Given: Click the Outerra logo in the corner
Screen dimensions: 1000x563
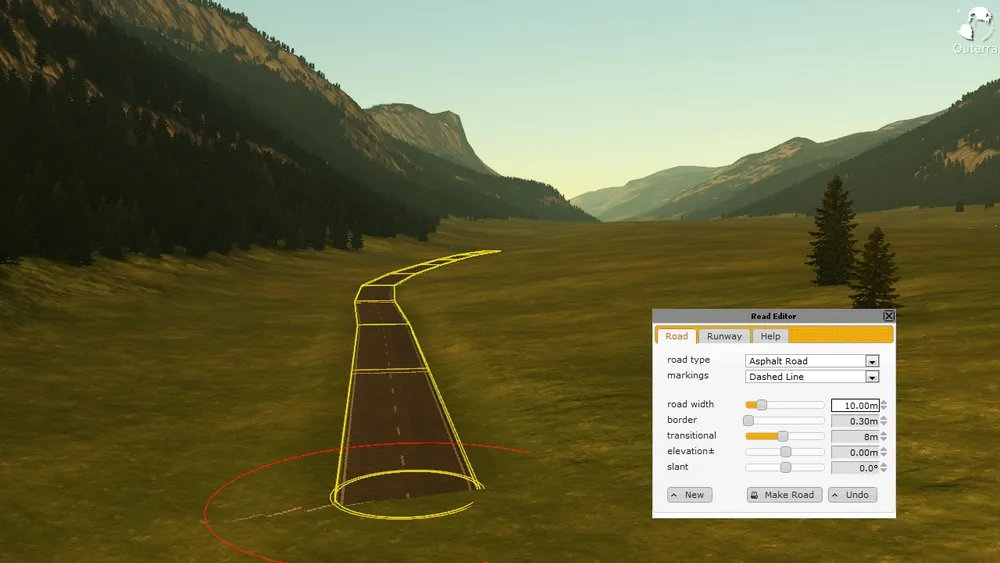Looking at the screenshot, I should 976,31.
